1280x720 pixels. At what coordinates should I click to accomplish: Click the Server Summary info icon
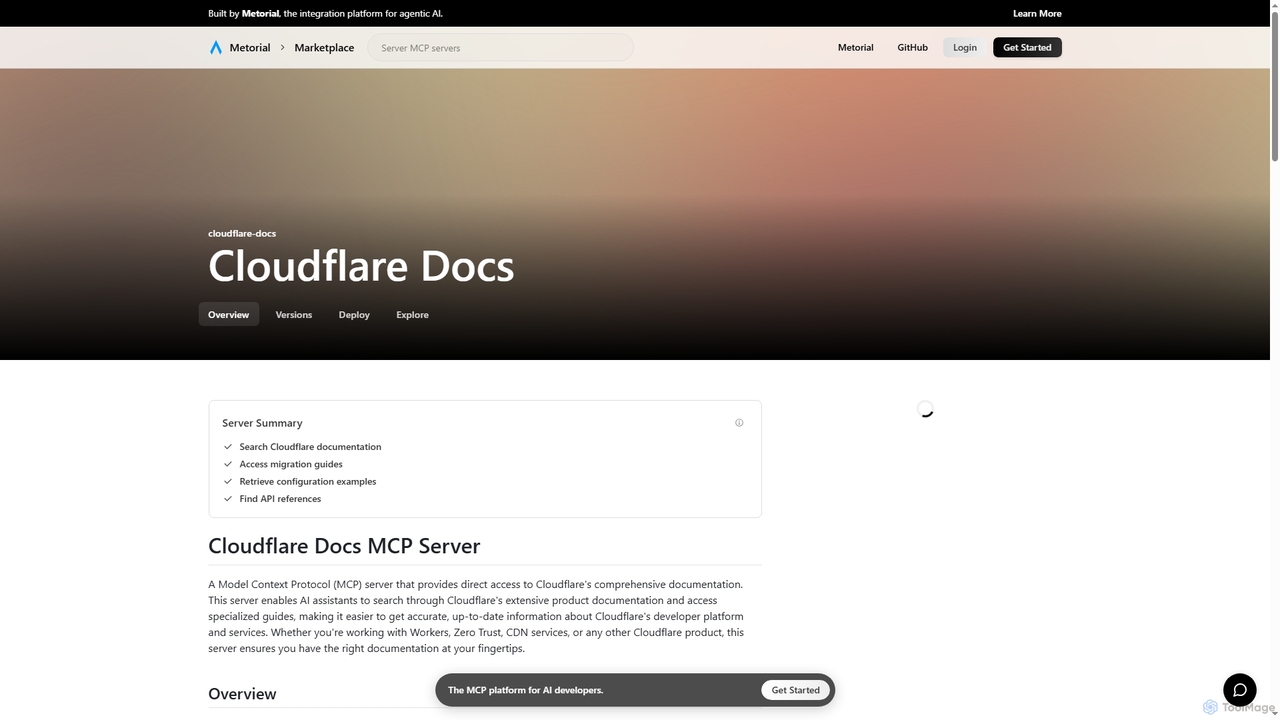click(x=739, y=423)
